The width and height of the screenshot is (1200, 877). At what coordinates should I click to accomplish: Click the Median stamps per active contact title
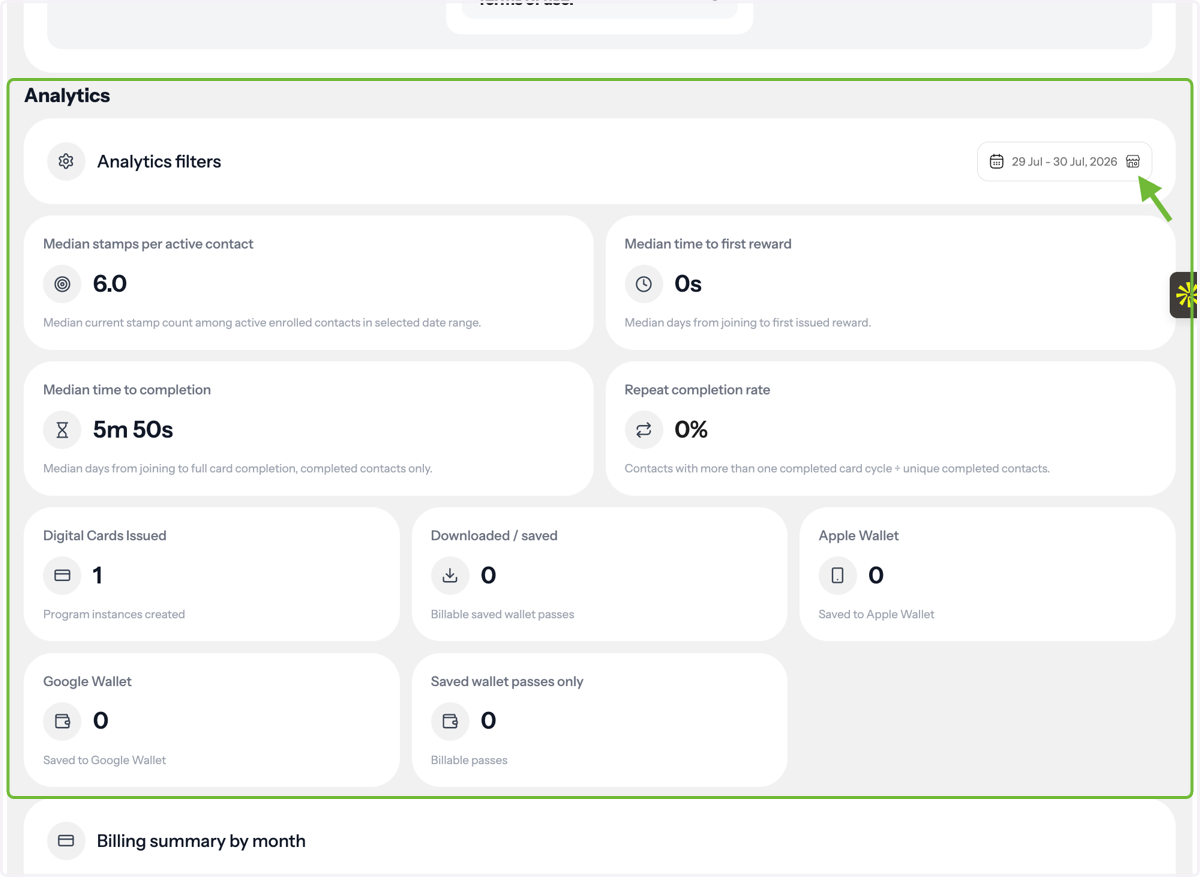(x=148, y=244)
